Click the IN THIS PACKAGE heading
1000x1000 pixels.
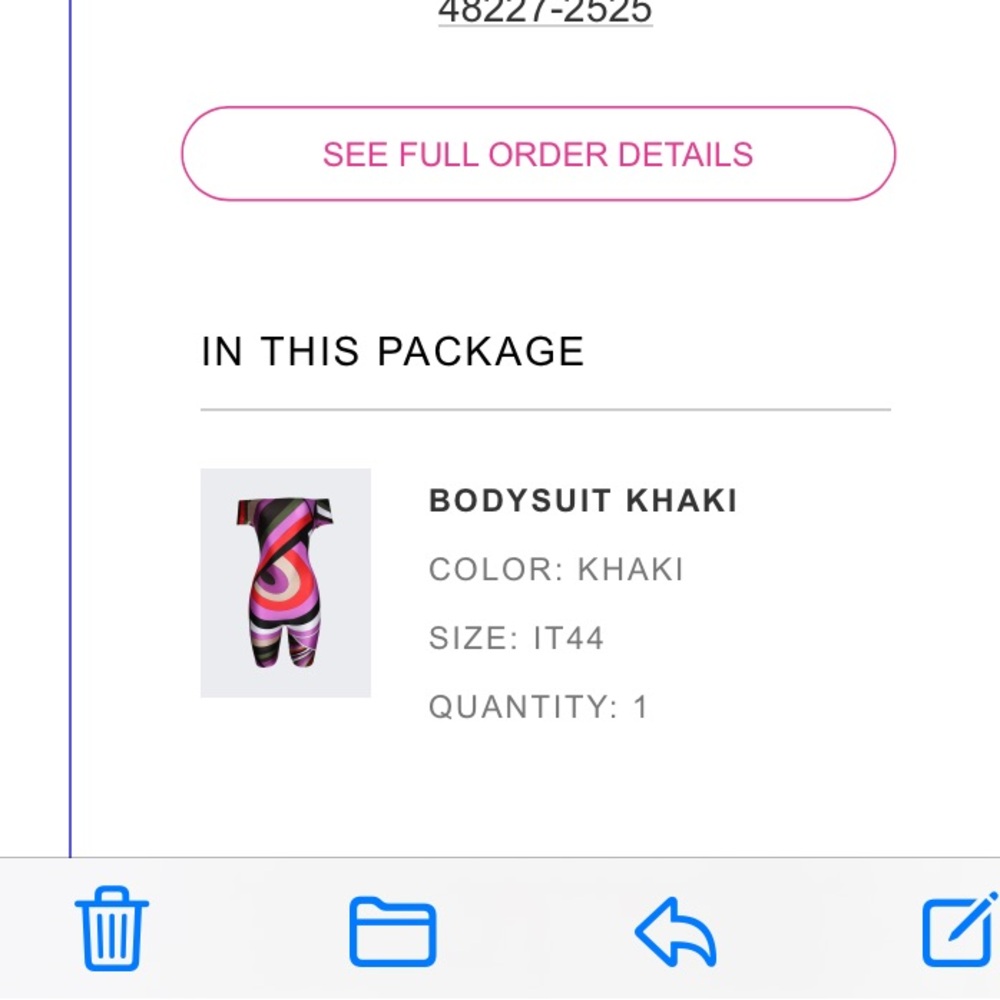(393, 352)
